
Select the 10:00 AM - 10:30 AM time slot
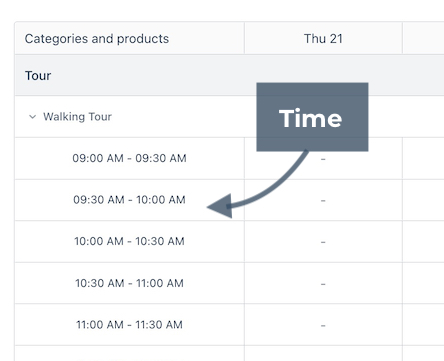point(129,241)
